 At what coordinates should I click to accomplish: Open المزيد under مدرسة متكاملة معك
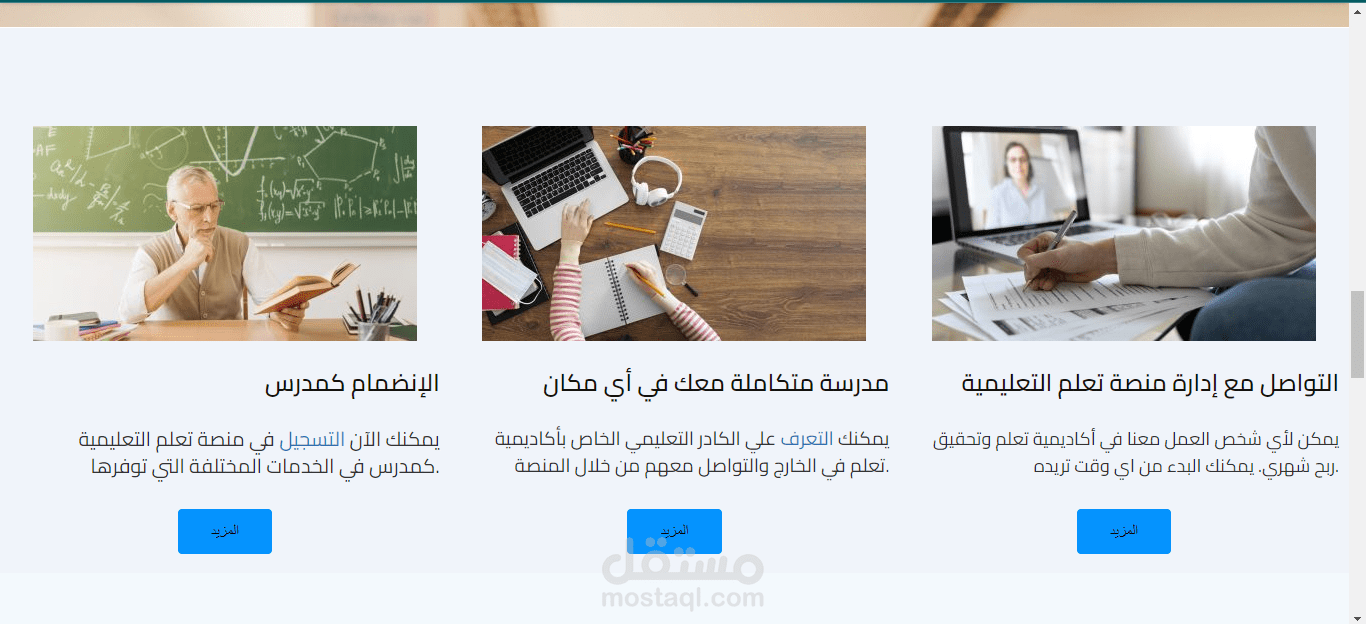click(x=674, y=531)
